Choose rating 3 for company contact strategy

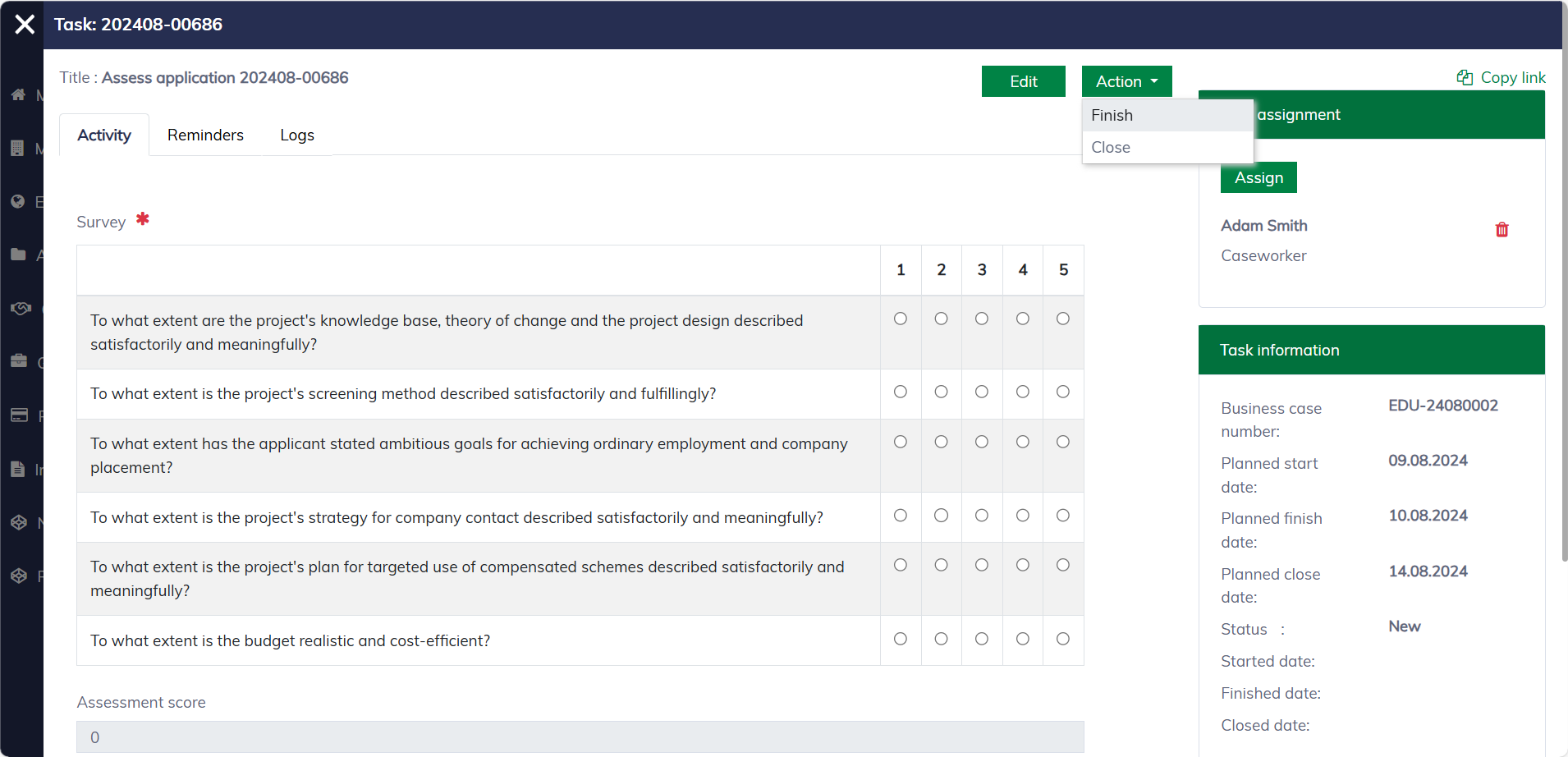click(982, 516)
